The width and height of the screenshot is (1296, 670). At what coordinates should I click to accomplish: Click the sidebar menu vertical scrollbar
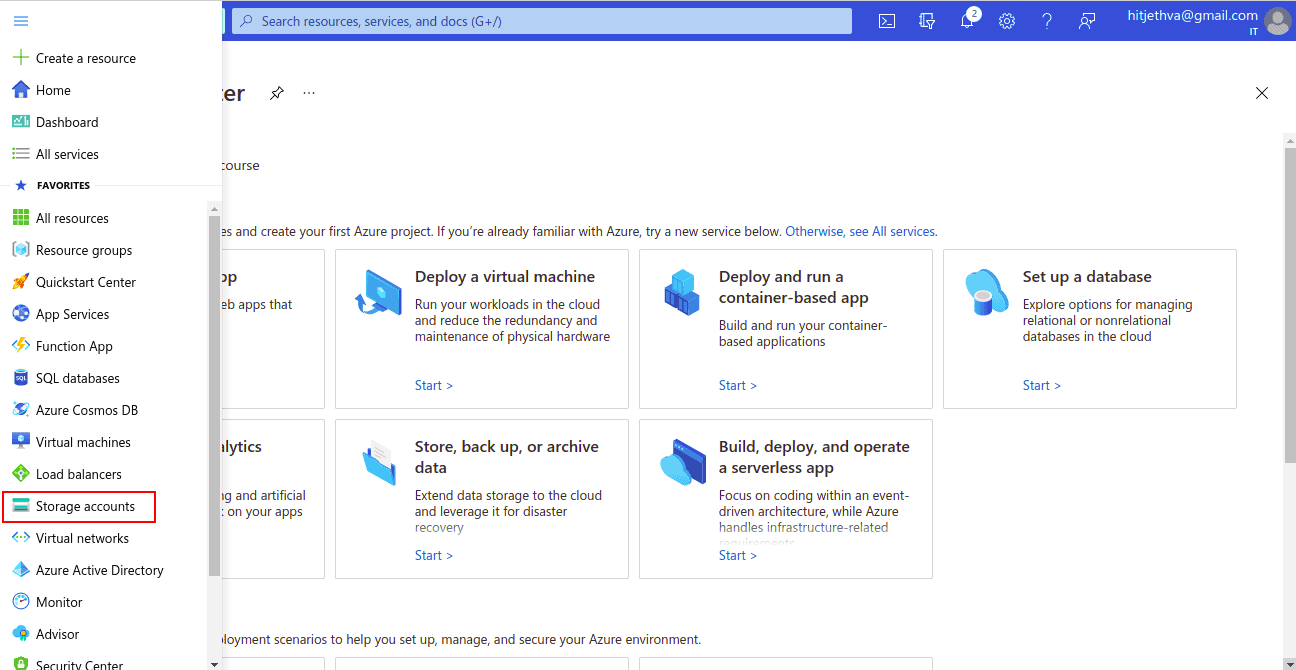214,395
